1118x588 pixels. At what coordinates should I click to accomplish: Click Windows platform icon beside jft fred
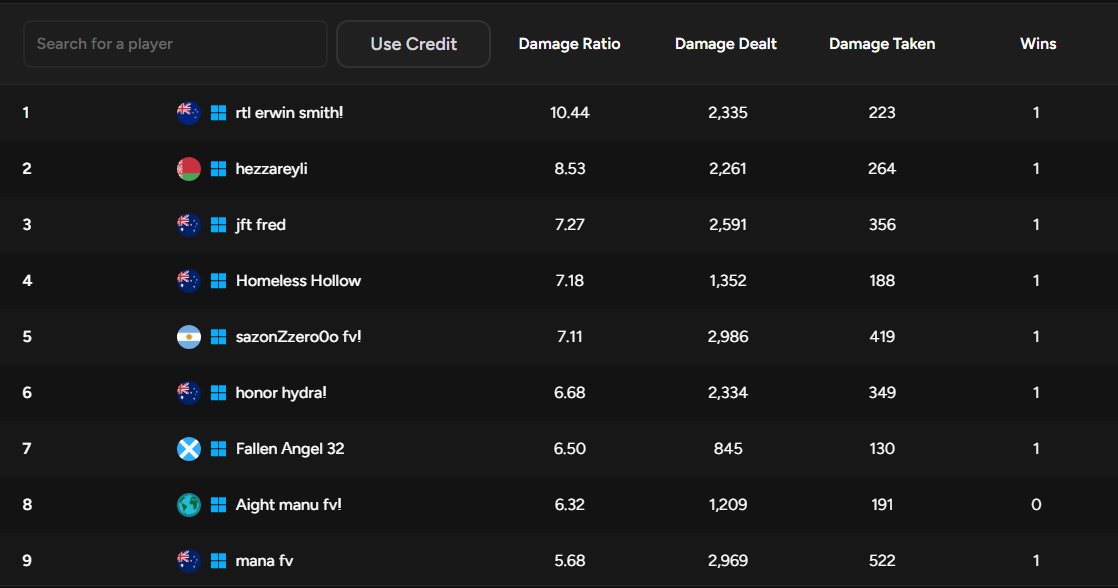click(218, 225)
